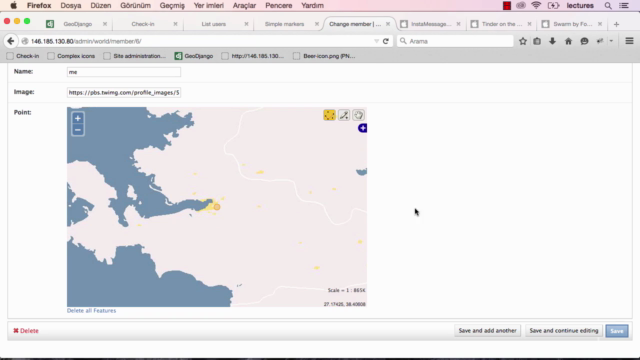Click Save and continue editing button
Viewport: 640px width, 360px height.
coord(564,331)
